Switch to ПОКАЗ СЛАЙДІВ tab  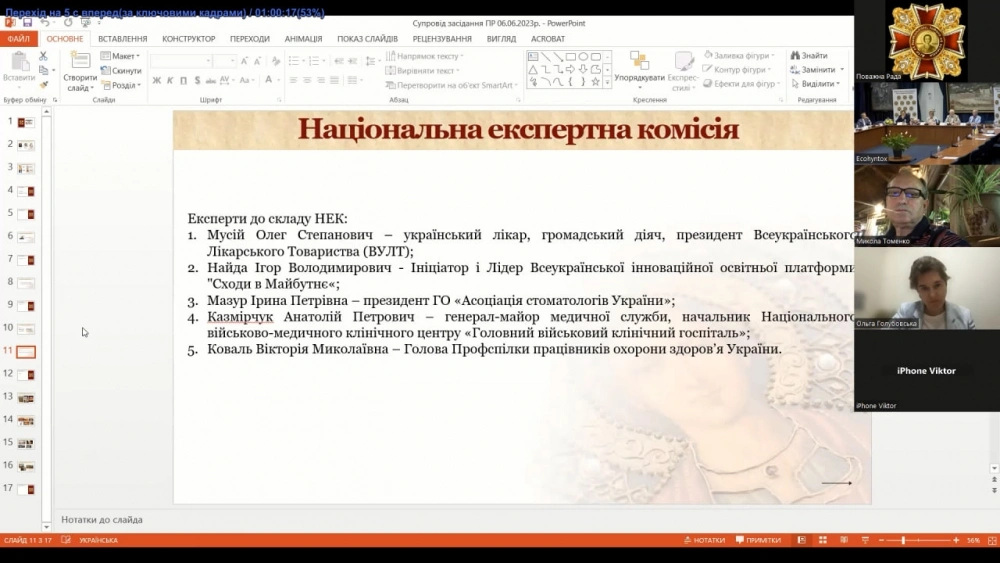(x=367, y=39)
